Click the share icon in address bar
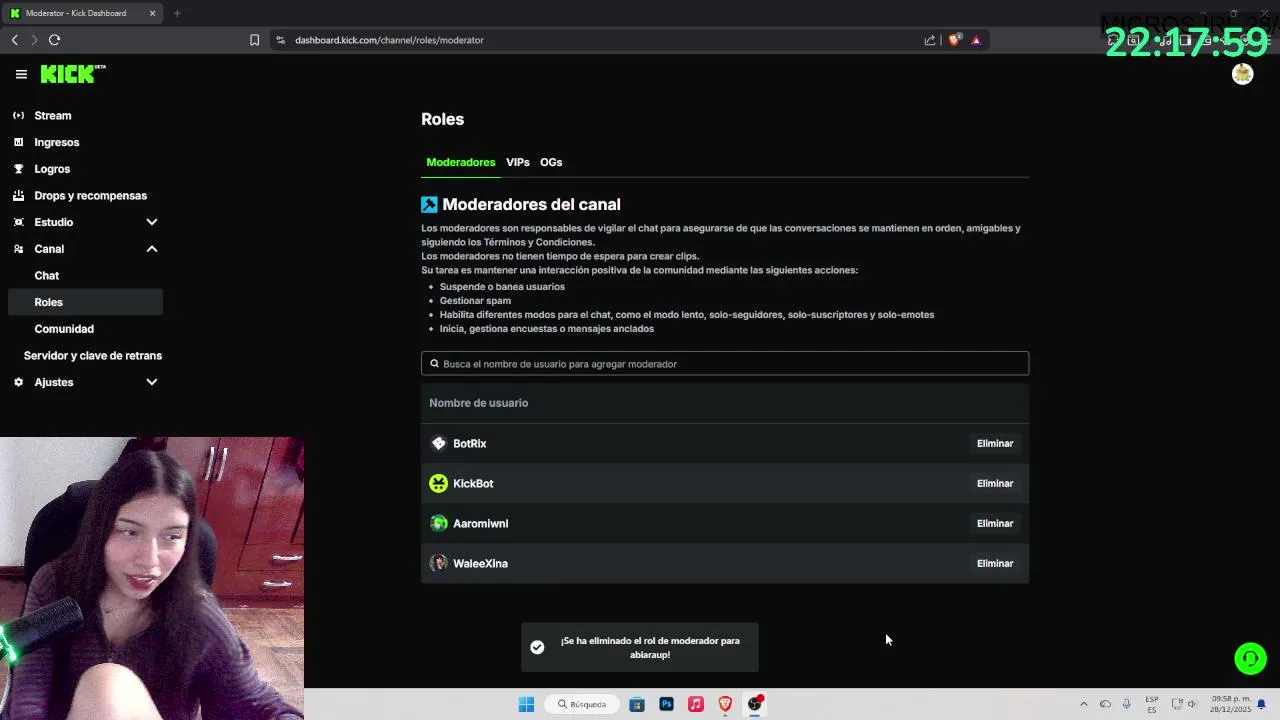Screen dimensions: 1280x720 click(x=930, y=40)
